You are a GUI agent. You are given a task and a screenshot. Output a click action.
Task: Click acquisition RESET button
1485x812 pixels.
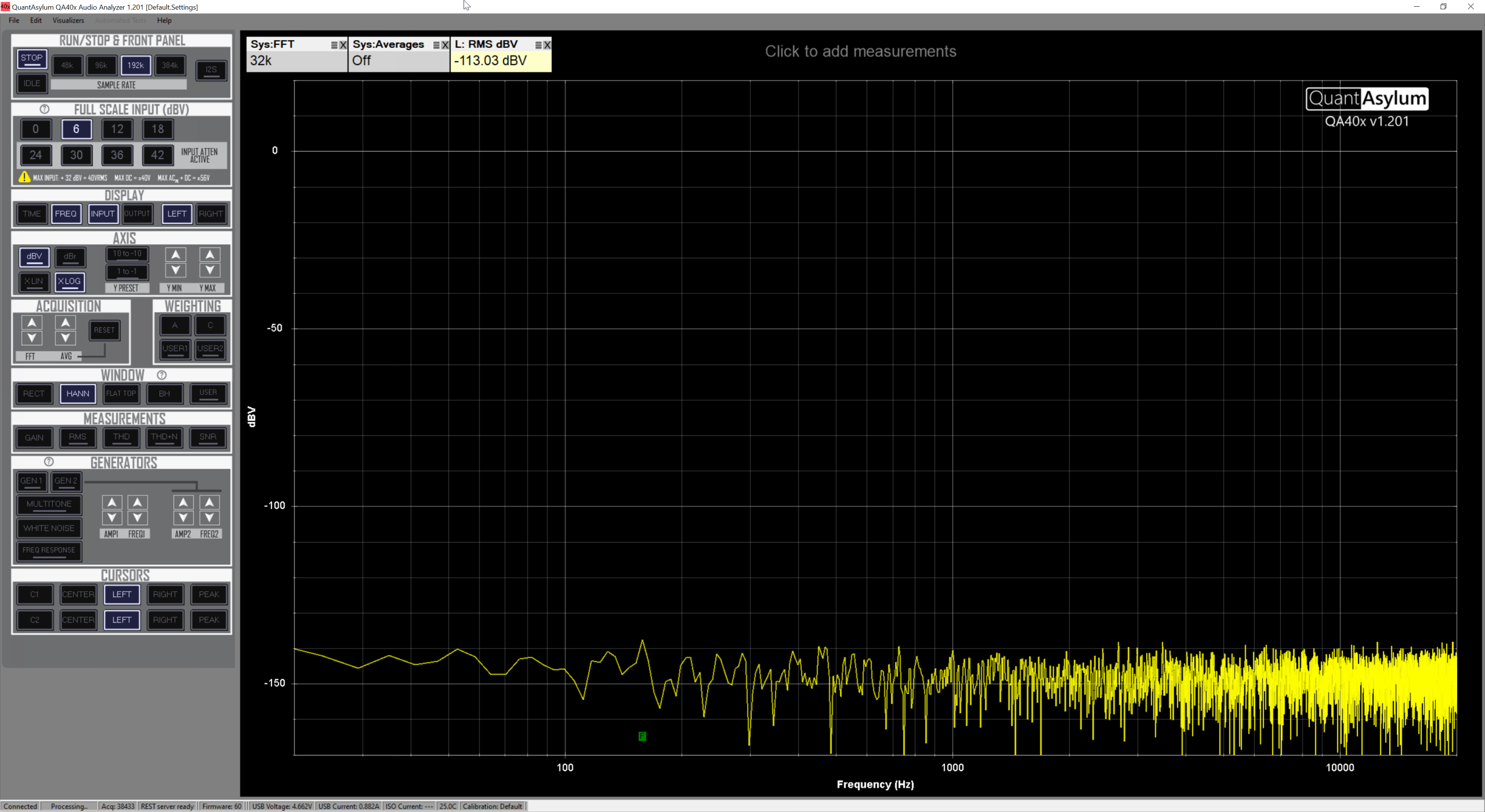[104, 330]
